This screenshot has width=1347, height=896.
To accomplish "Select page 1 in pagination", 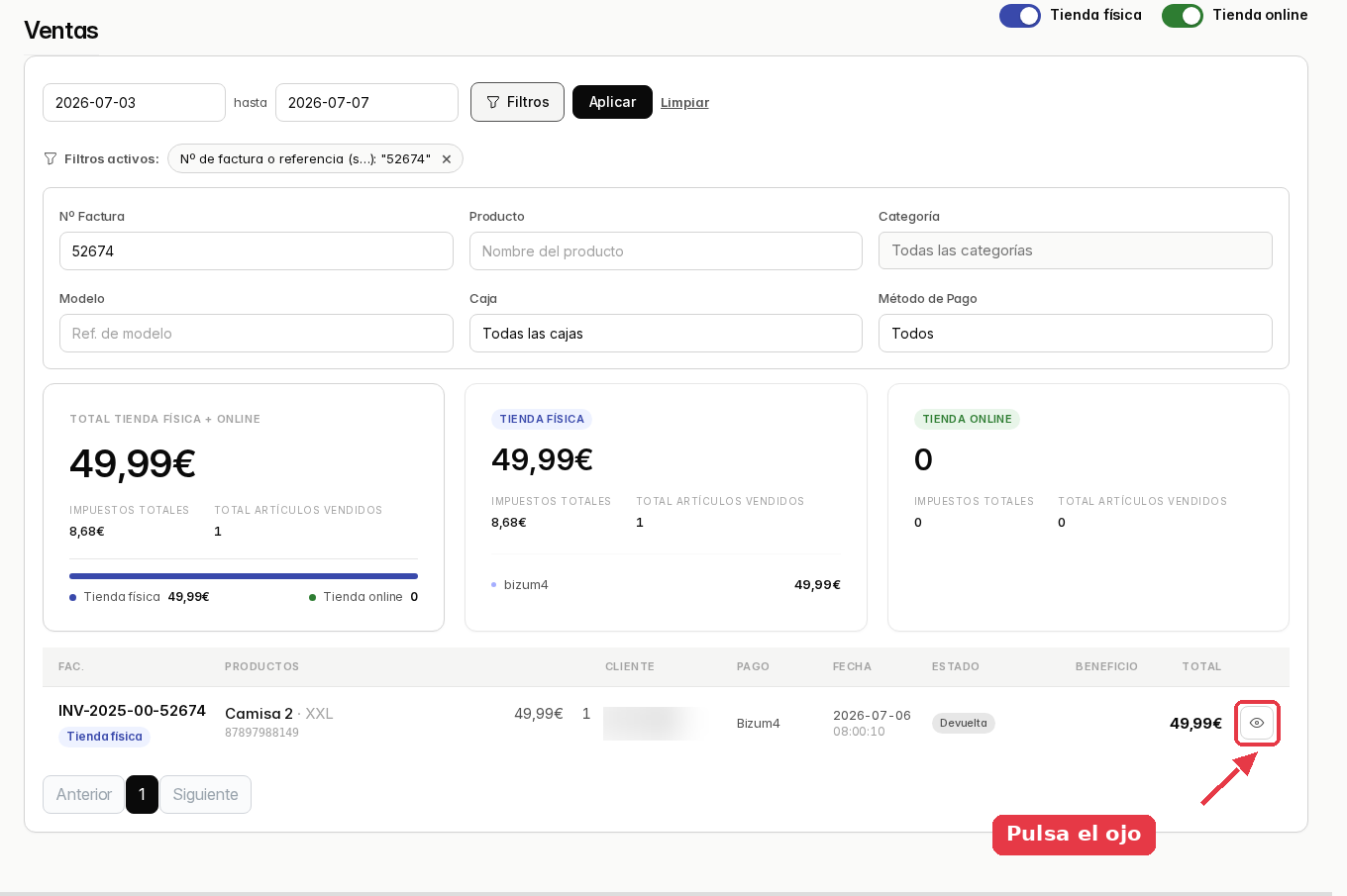I will pyautogui.click(x=142, y=794).
